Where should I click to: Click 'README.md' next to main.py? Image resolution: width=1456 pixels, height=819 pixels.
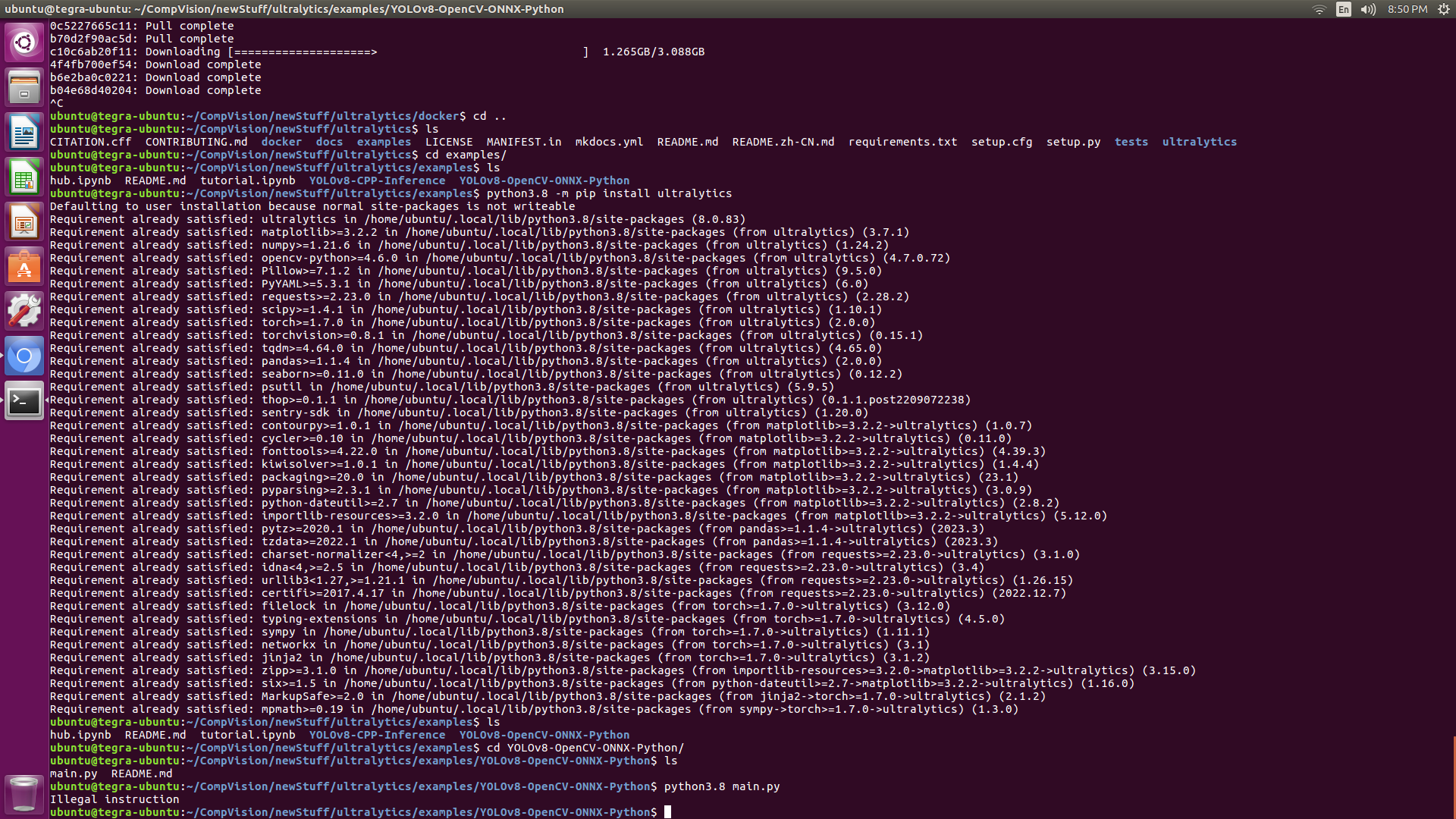[x=142, y=773]
